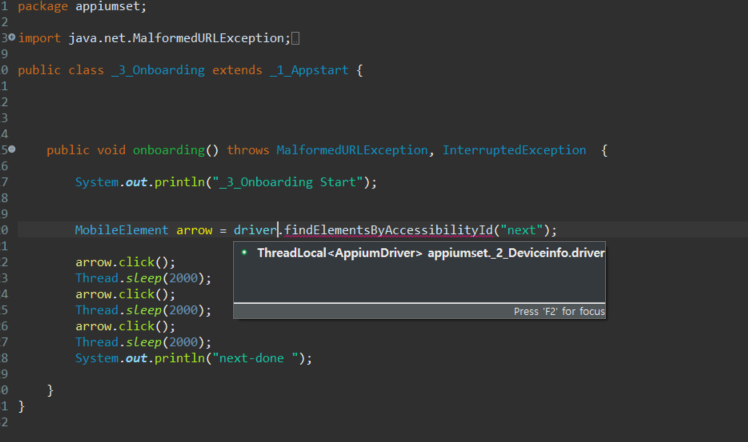Image resolution: width=748 pixels, height=442 pixels.
Task: Collapse the onboarding method fold marker
Action: (x=11, y=149)
